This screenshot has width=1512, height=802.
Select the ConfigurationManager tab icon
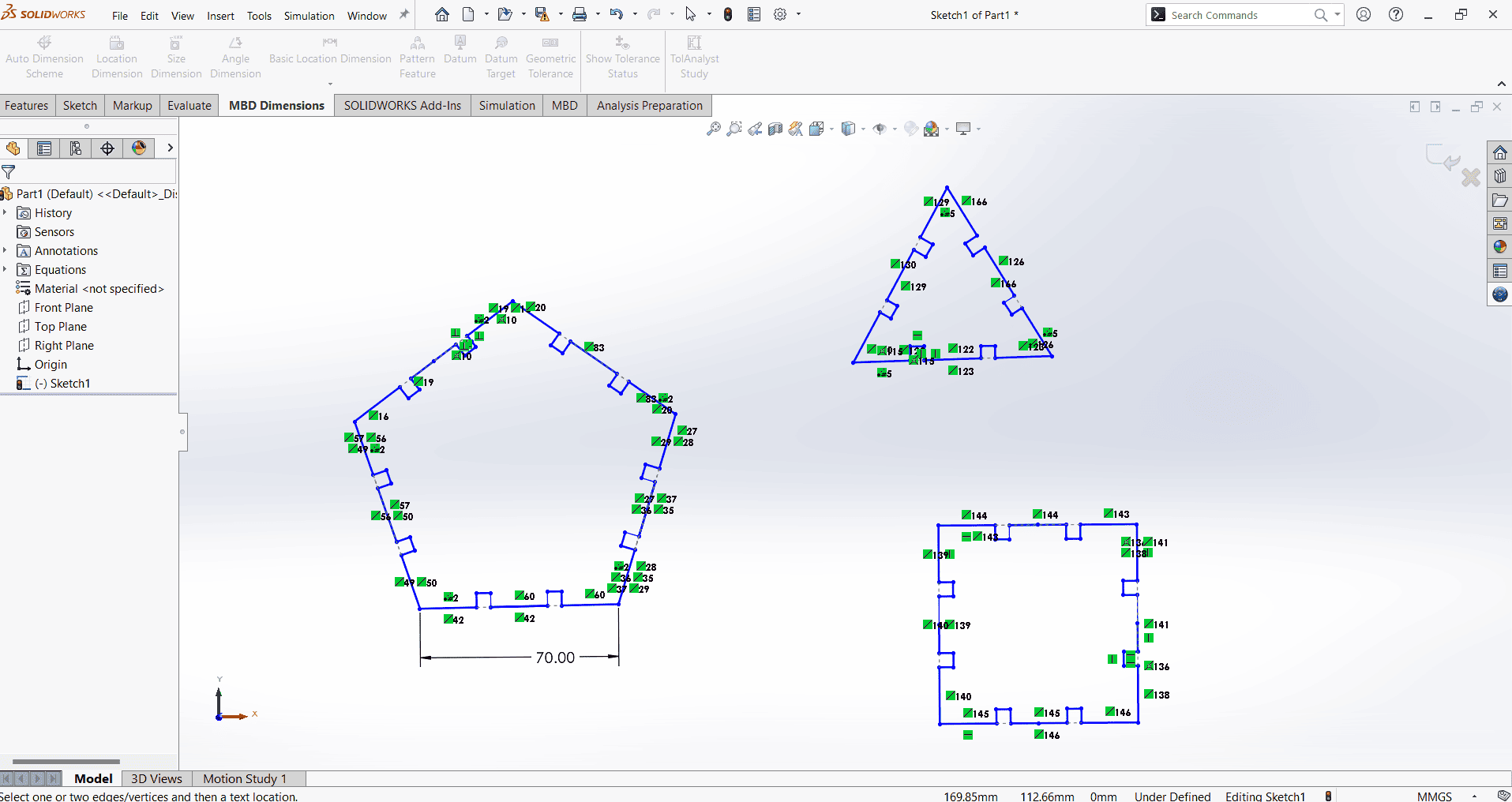coord(76,148)
